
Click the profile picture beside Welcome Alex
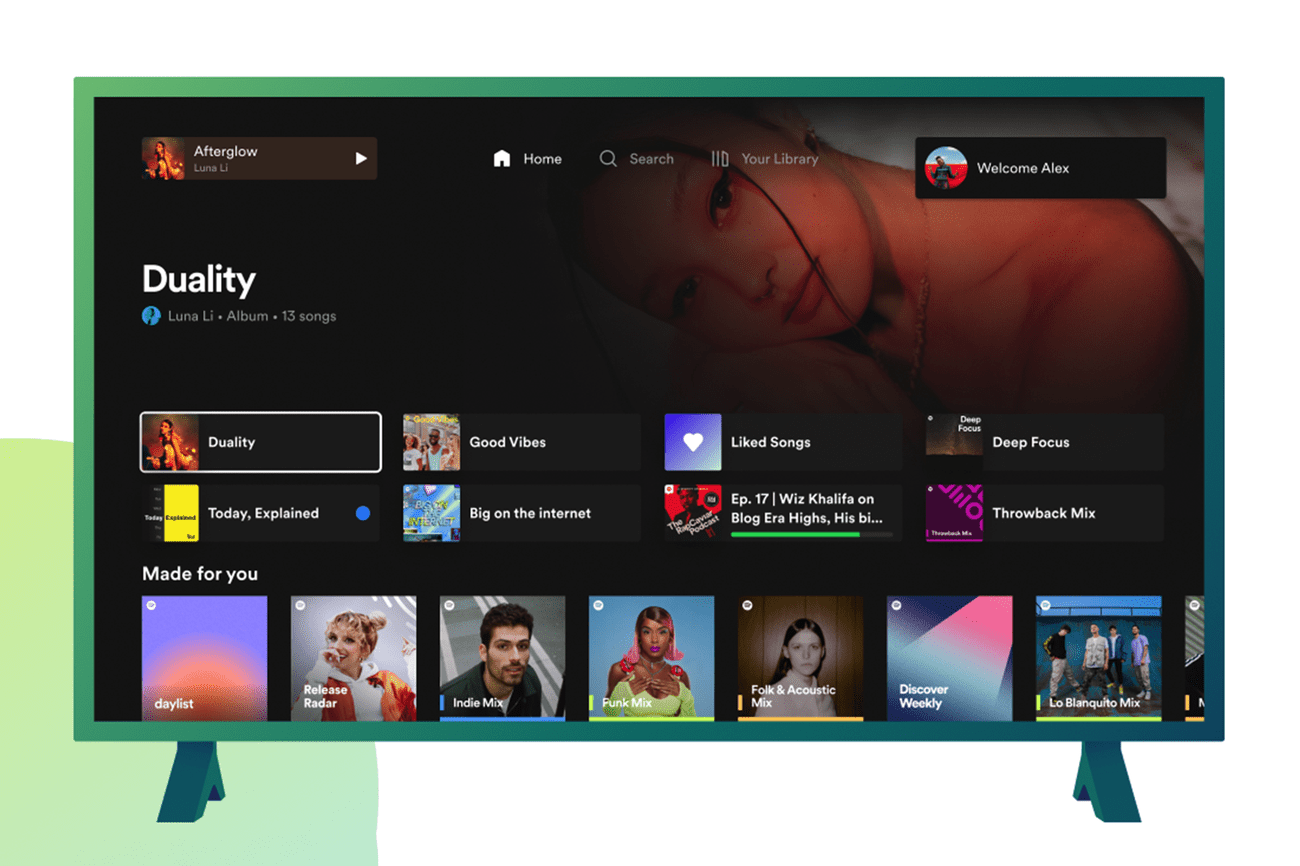pyautogui.click(x=944, y=168)
